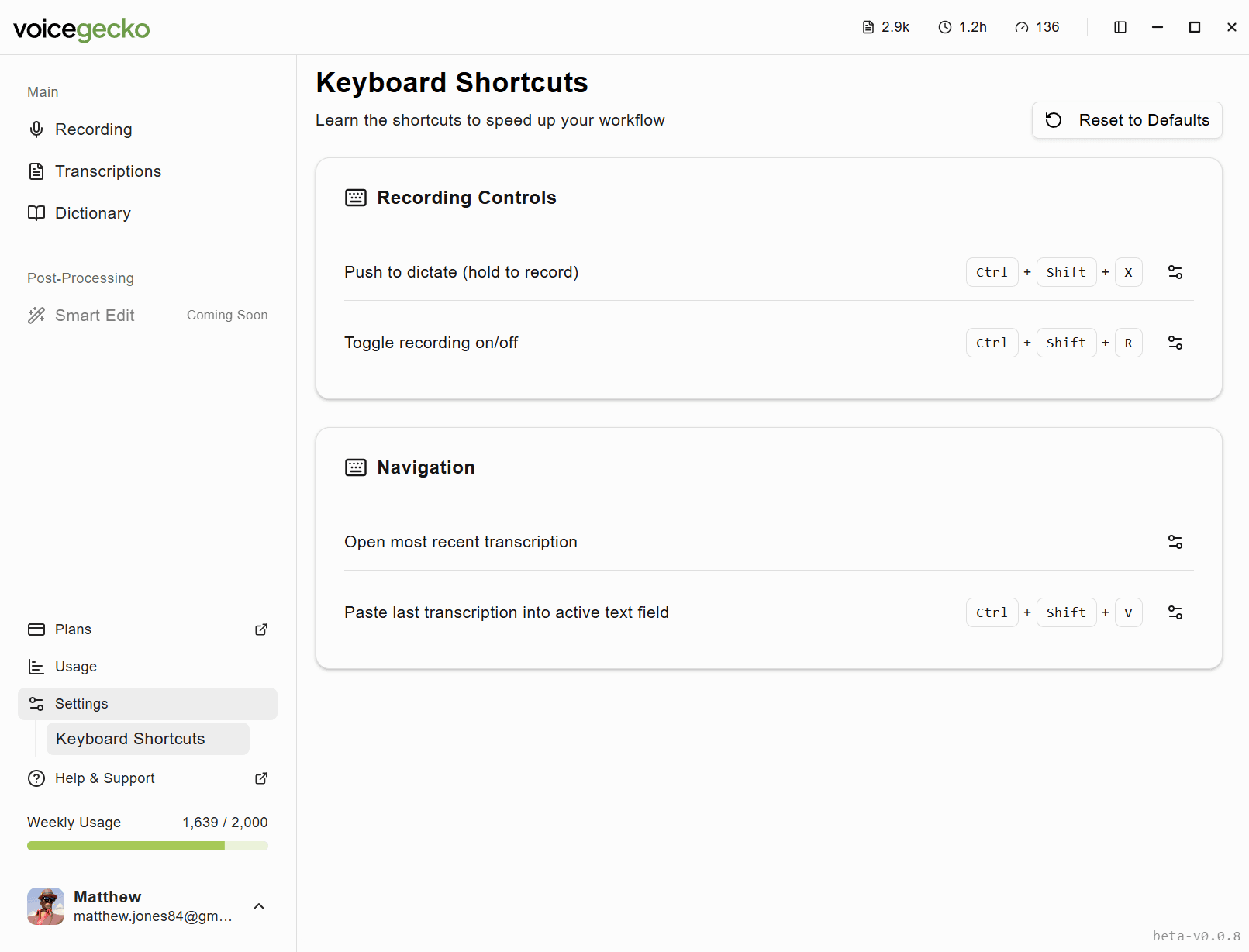Open Usage via the bar chart icon

coord(36,666)
